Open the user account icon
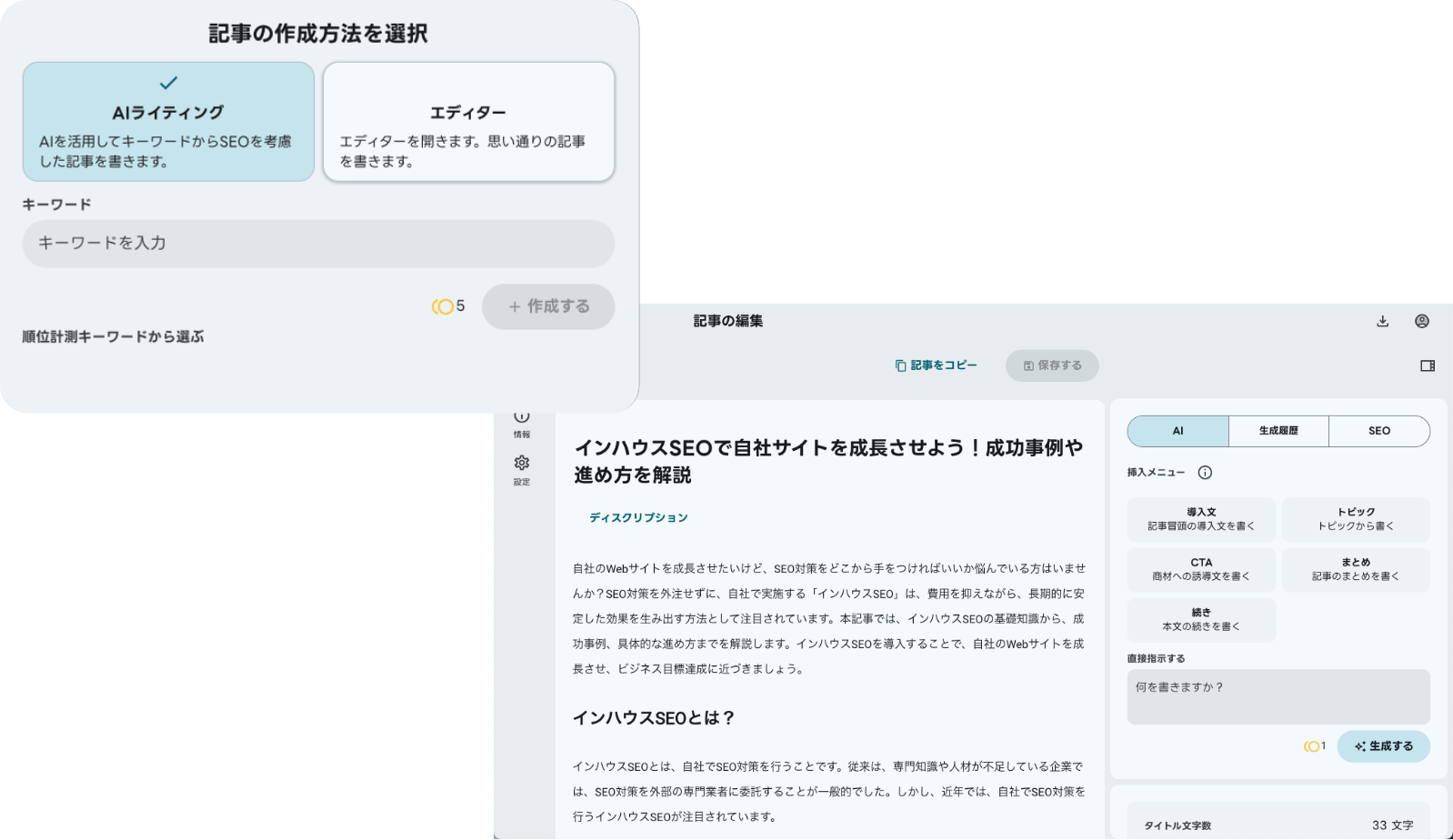 1422,321
